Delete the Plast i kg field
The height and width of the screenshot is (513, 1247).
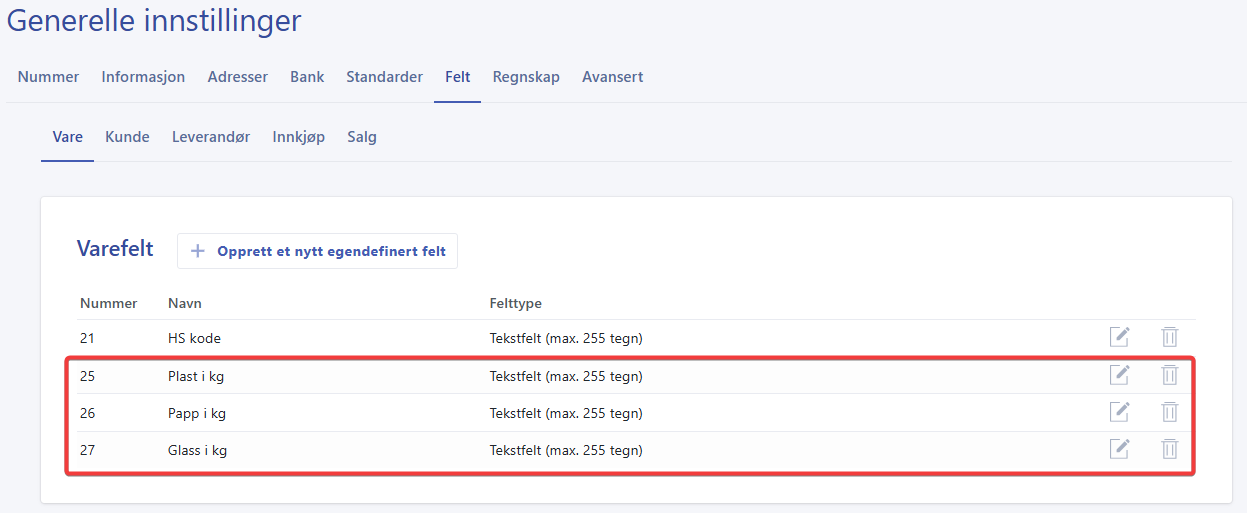pos(1169,376)
